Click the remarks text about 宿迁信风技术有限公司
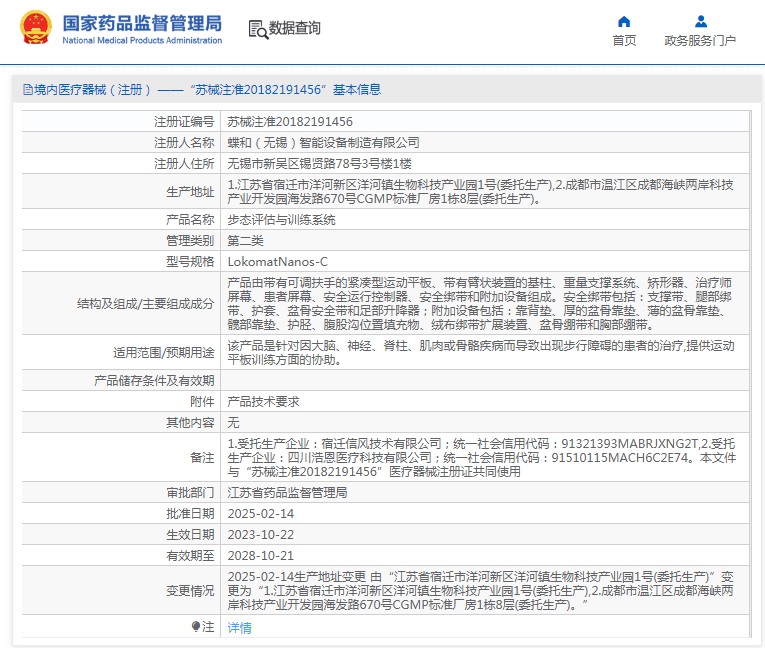 point(482,458)
